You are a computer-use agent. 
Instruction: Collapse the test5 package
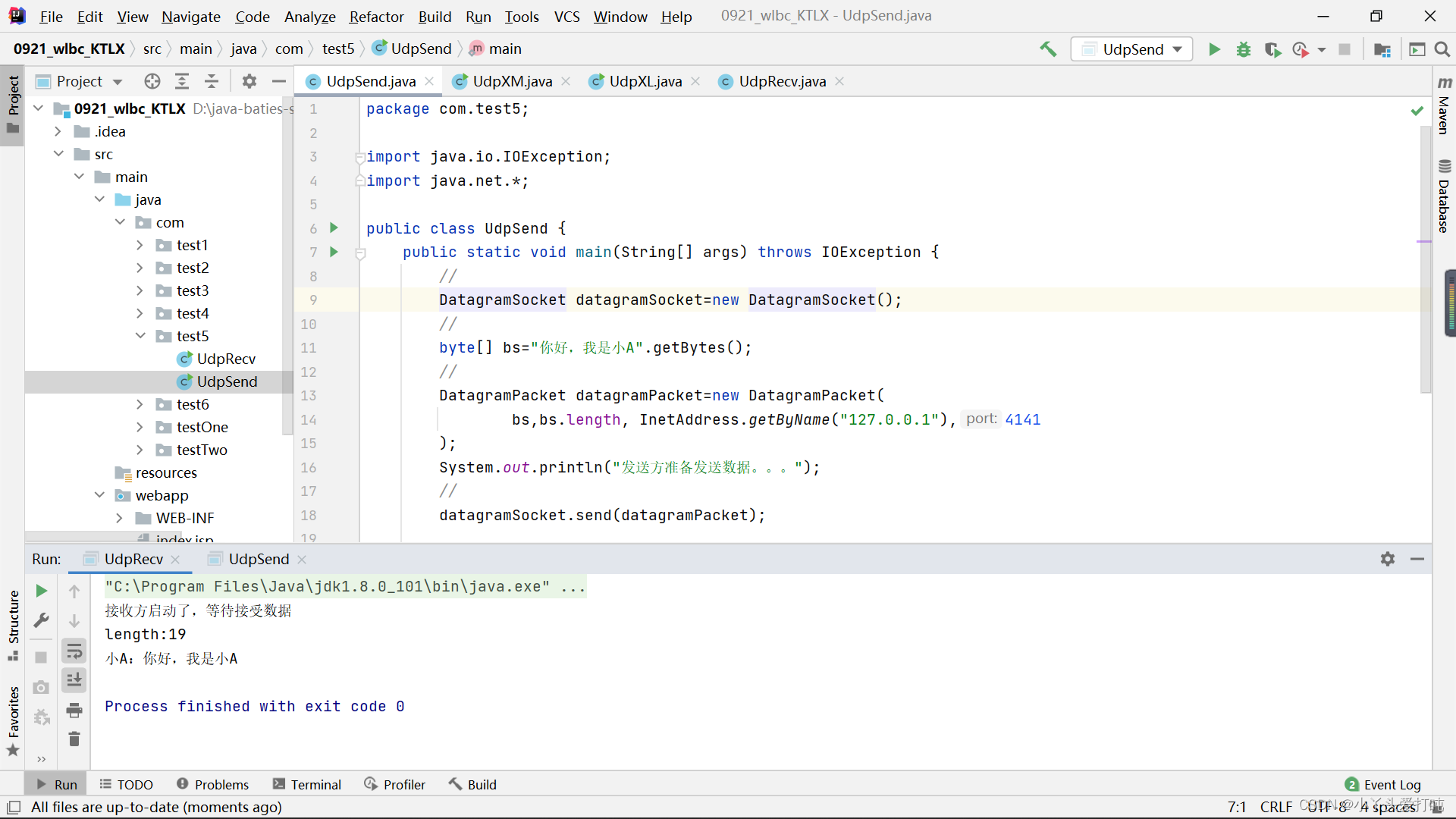[x=140, y=336]
